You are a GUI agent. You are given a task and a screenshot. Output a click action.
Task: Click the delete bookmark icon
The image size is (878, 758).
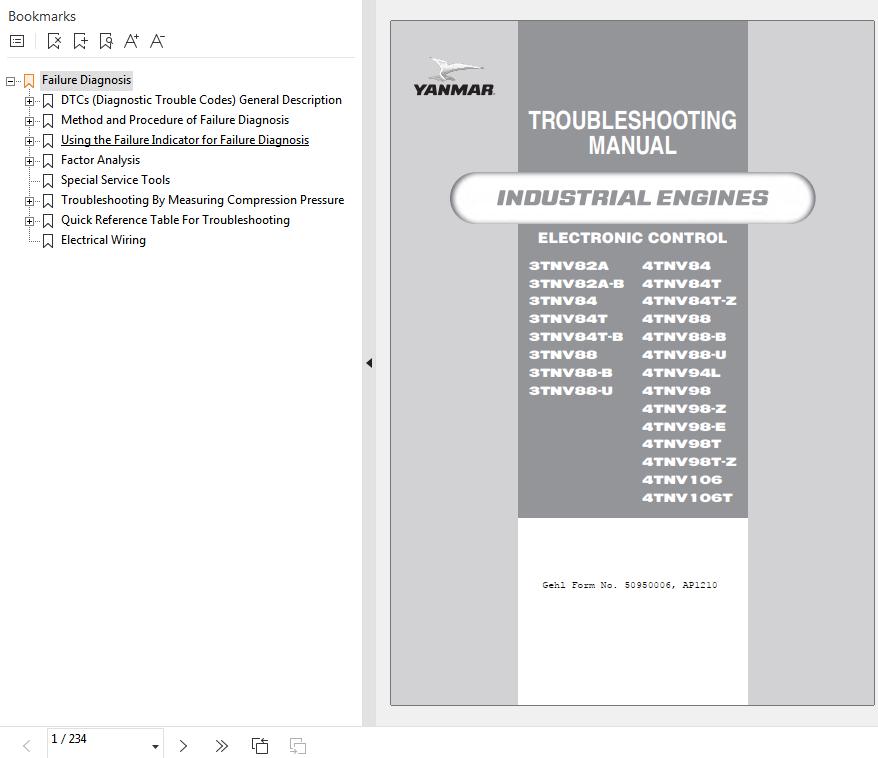coord(54,41)
